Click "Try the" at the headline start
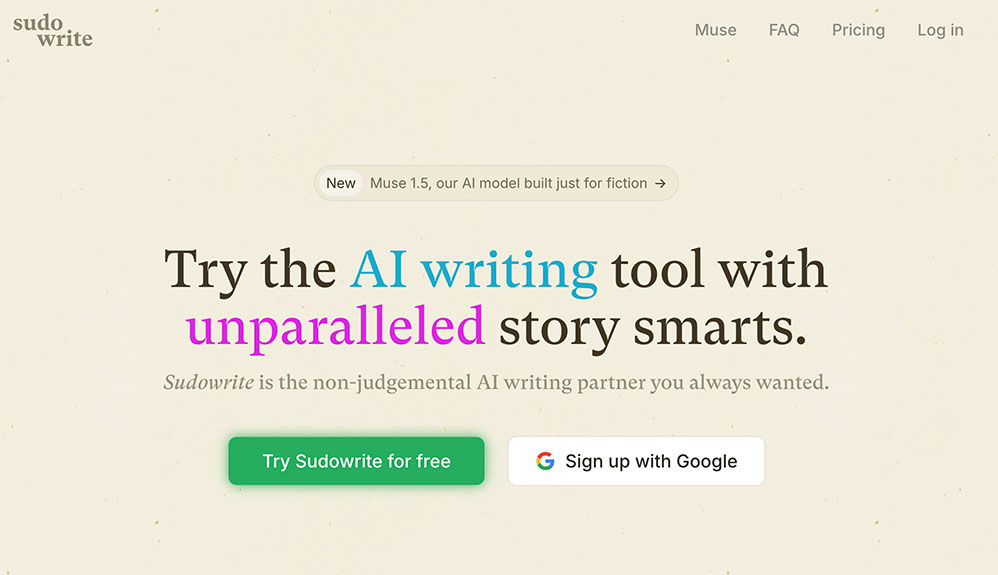998x575 pixels. click(x=250, y=270)
